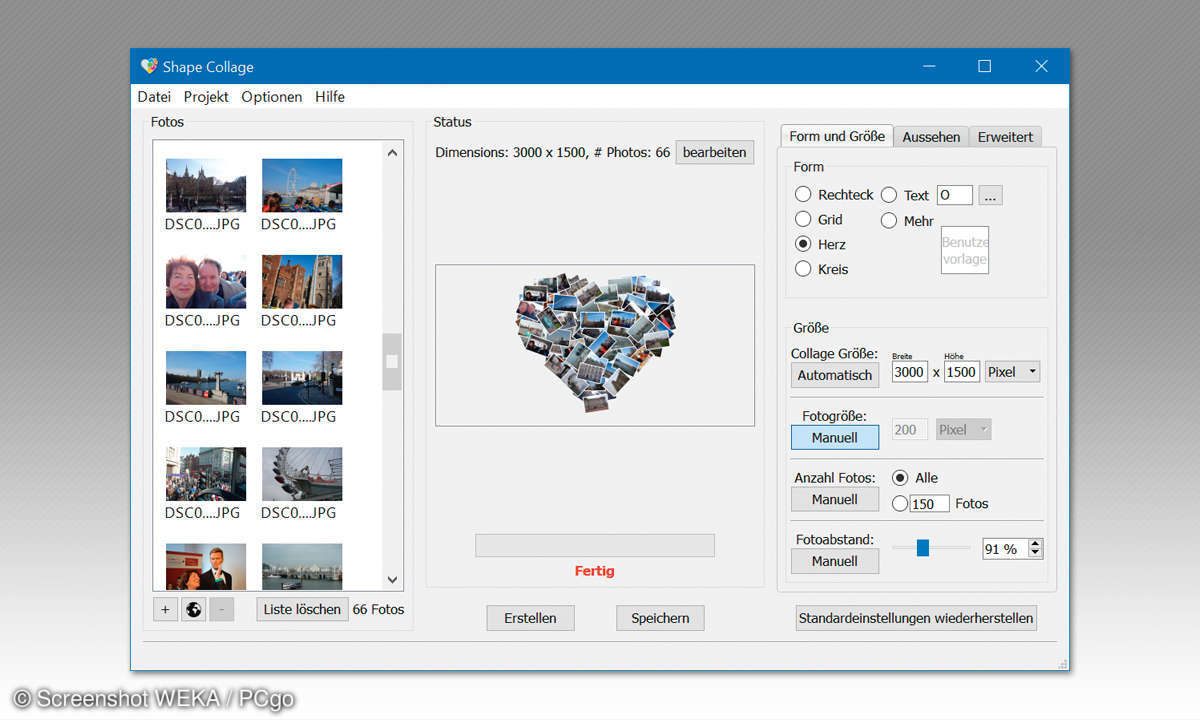Open the Hilfe menu
Viewport: 1200px width, 720px height.
pyautogui.click(x=330, y=97)
